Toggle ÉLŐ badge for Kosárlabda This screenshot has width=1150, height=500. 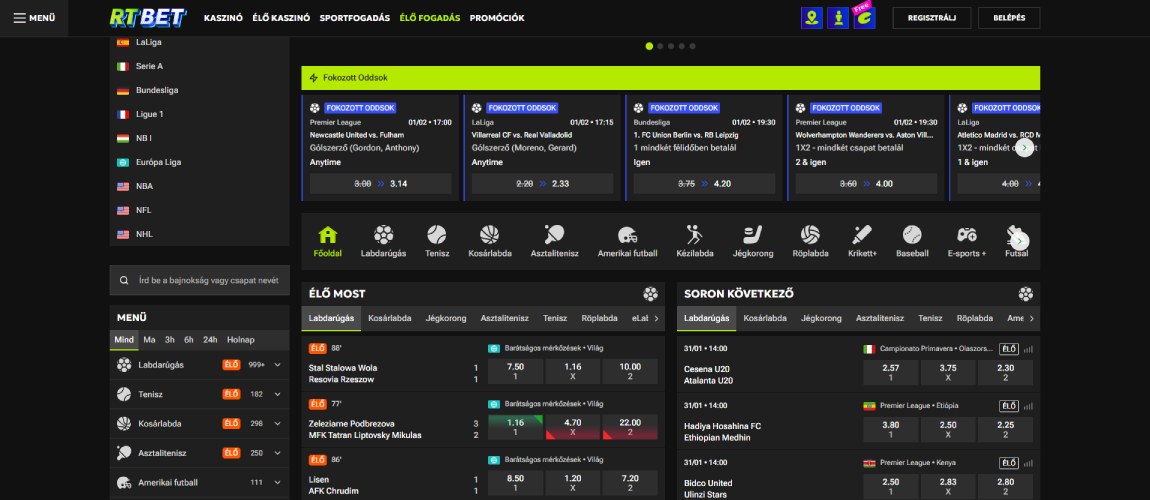point(231,424)
